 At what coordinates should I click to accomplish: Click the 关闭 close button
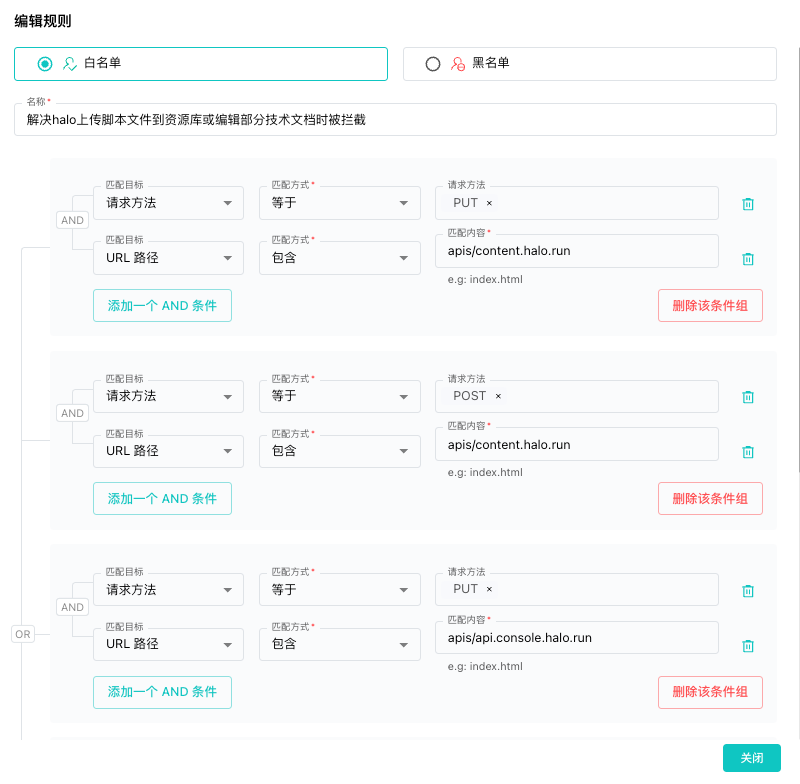point(752,758)
